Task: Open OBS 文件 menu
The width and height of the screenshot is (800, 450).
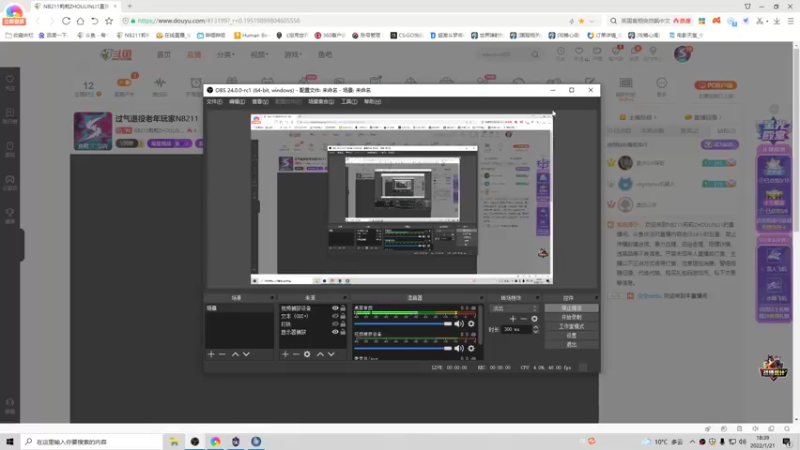Action: pyautogui.click(x=214, y=102)
